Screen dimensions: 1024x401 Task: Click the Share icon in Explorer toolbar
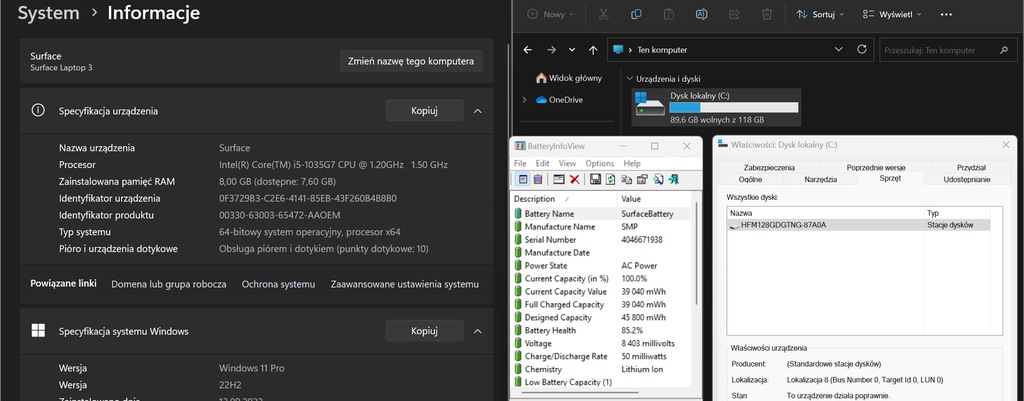(x=734, y=14)
